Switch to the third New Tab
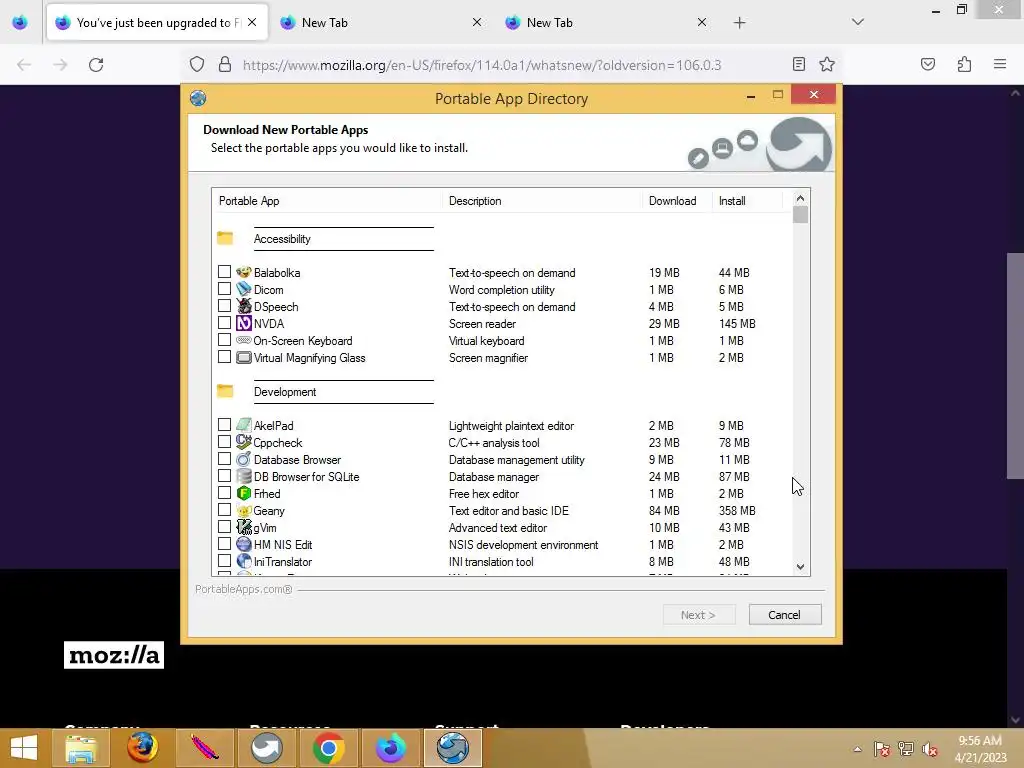 (x=607, y=22)
